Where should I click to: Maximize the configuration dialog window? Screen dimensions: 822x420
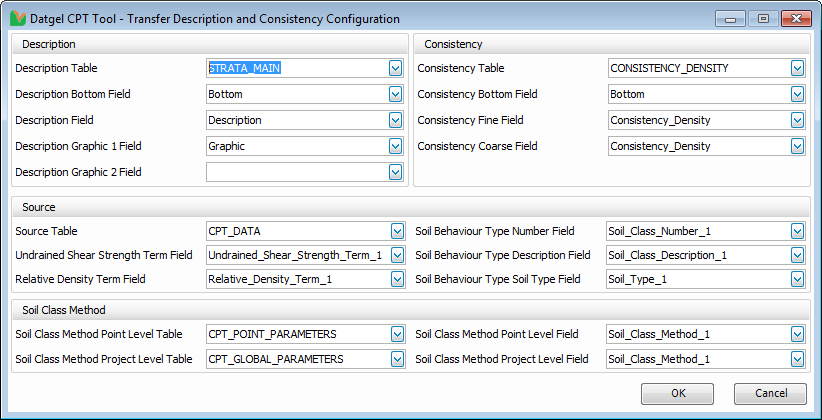pyautogui.click(x=763, y=19)
